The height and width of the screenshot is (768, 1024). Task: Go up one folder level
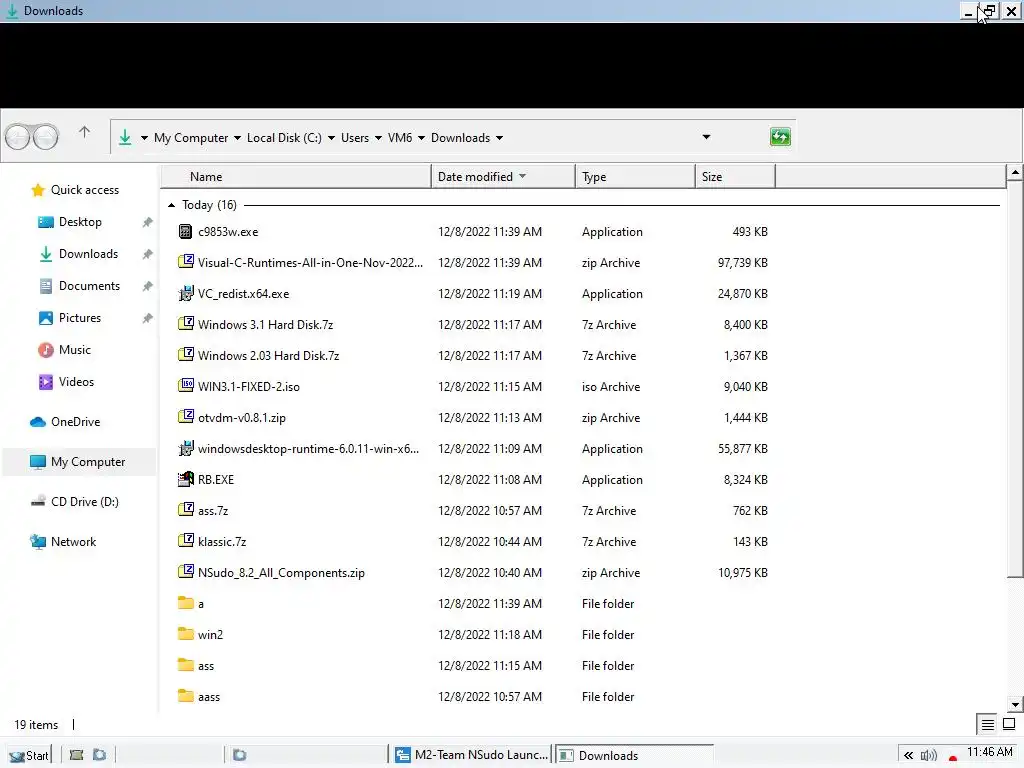(84, 133)
